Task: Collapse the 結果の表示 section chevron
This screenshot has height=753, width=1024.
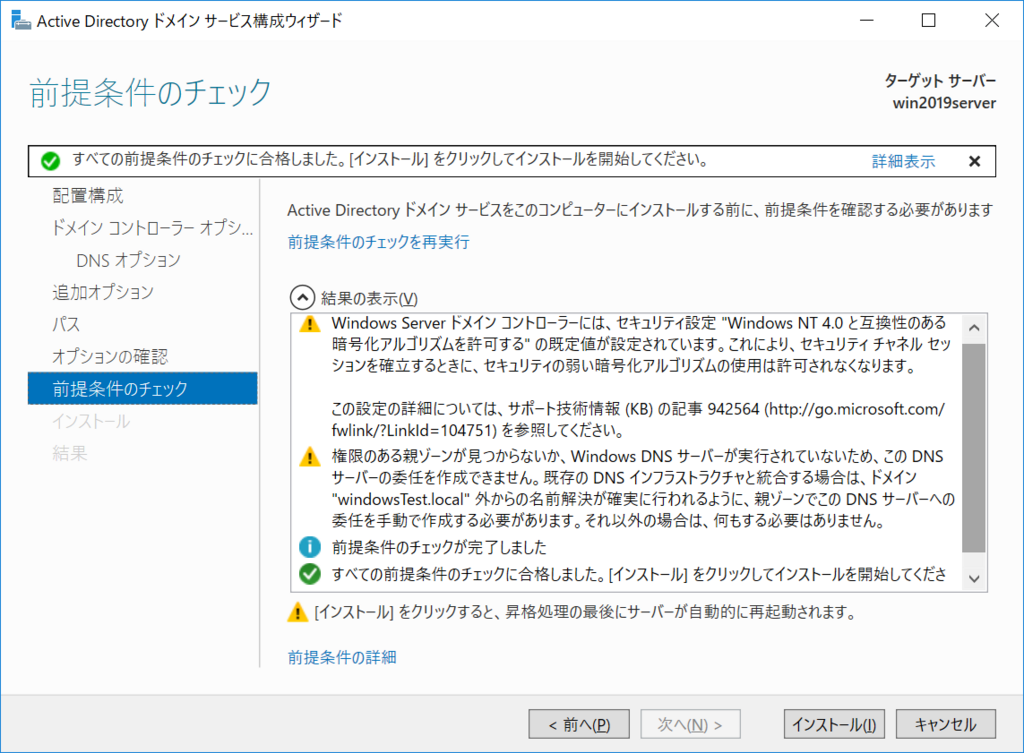Action: coord(302,298)
